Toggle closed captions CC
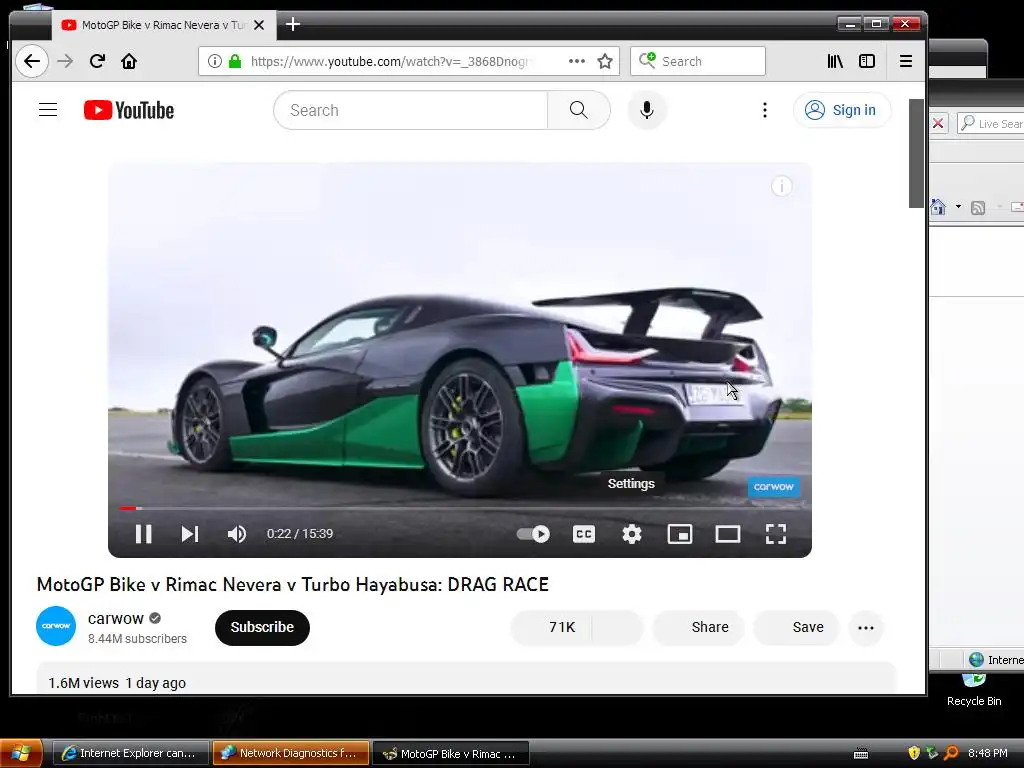The image size is (1024, 768). pos(584,534)
